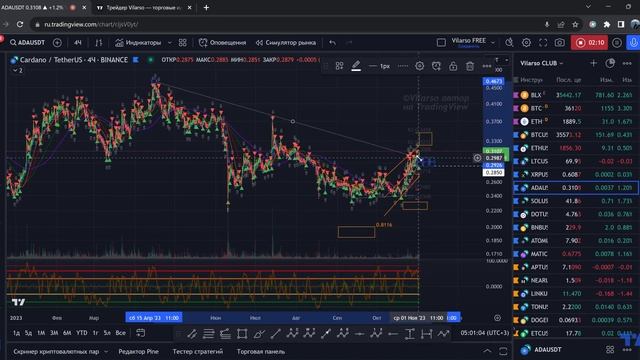Screen dimensions: 640x360
Task: Open drawing templates icon in floating toolbar
Action: (x=339, y=66)
